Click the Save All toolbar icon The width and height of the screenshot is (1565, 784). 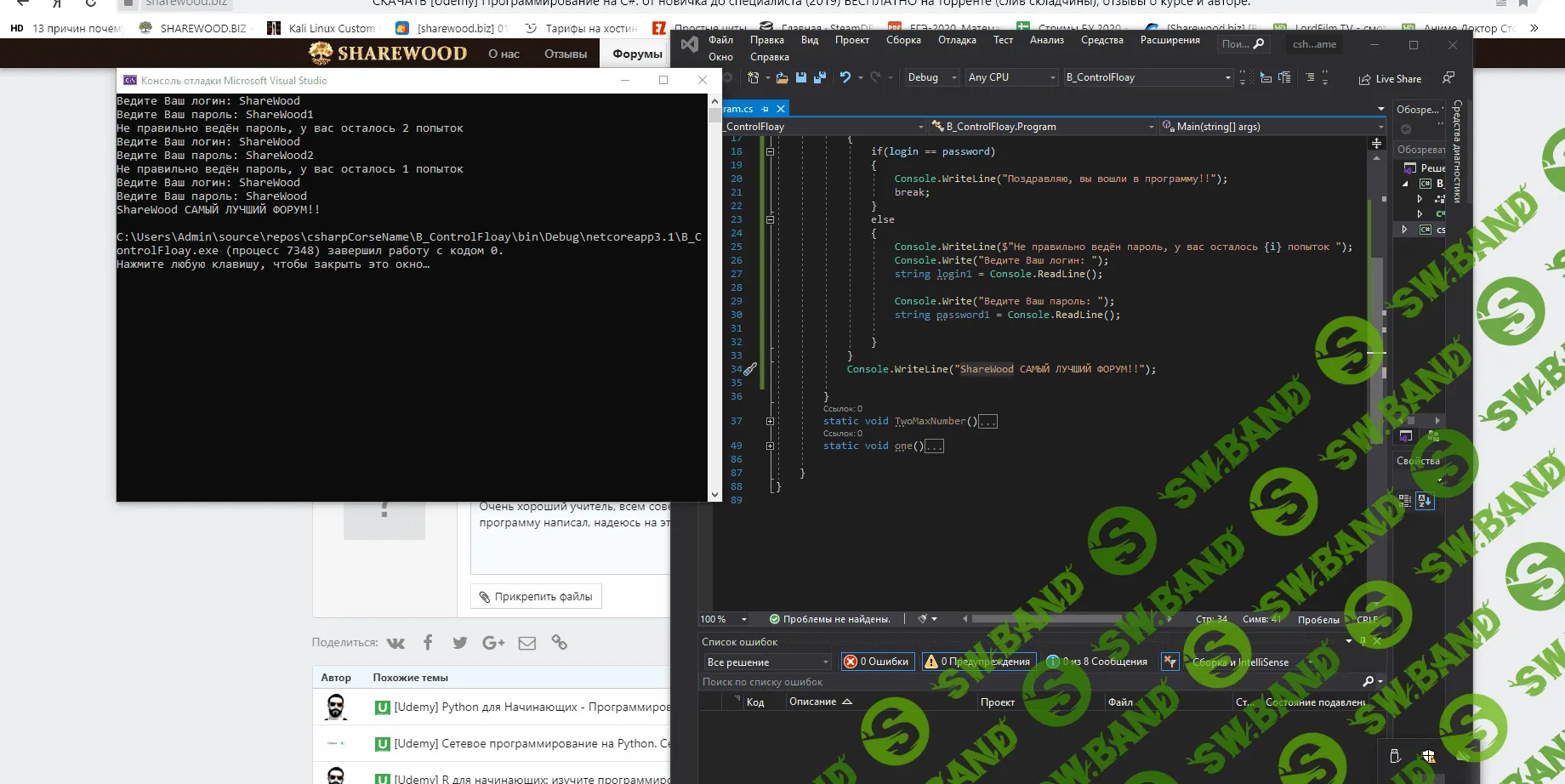point(820,77)
